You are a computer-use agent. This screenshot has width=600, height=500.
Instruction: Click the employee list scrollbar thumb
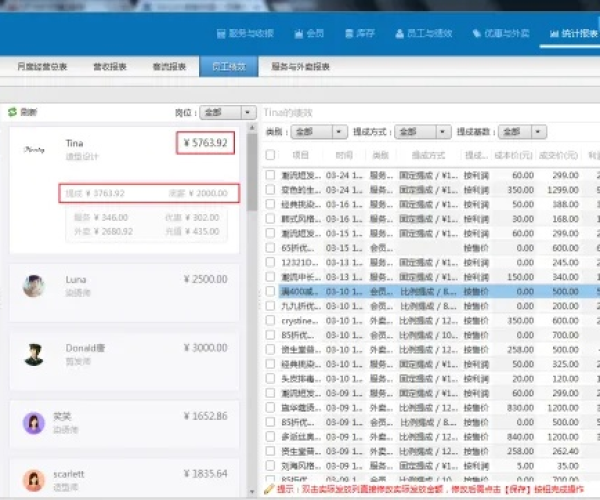click(252, 172)
